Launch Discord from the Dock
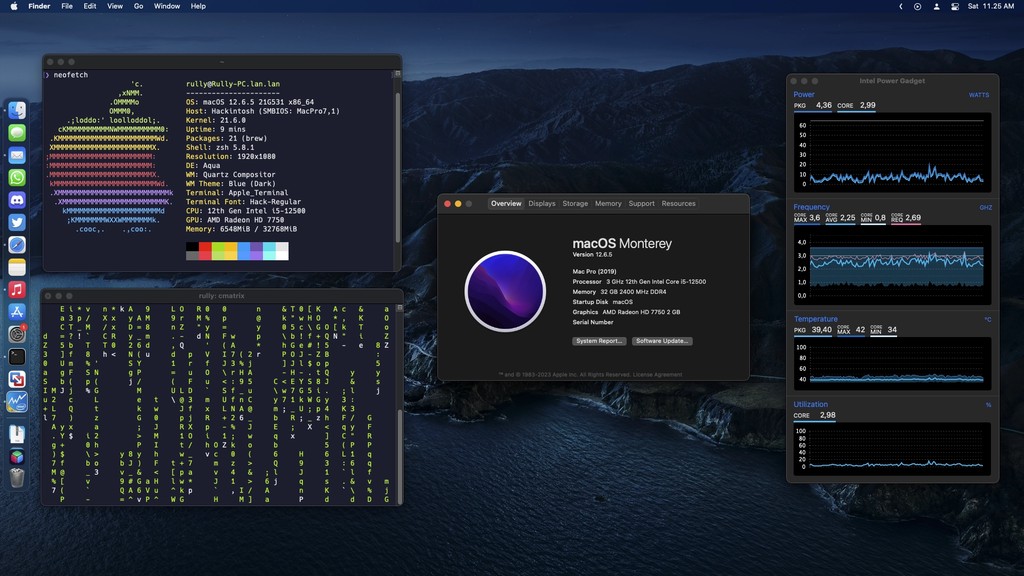The width and height of the screenshot is (1024, 576). [17, 200]
